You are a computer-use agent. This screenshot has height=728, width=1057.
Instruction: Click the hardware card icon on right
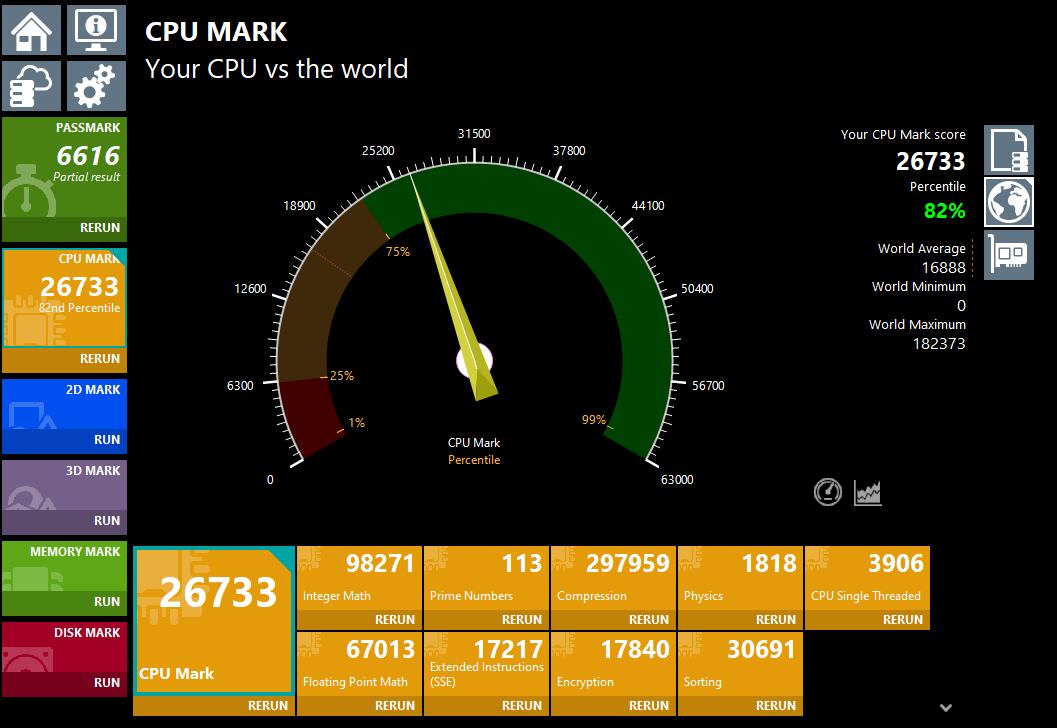[x=1008, y=255]
